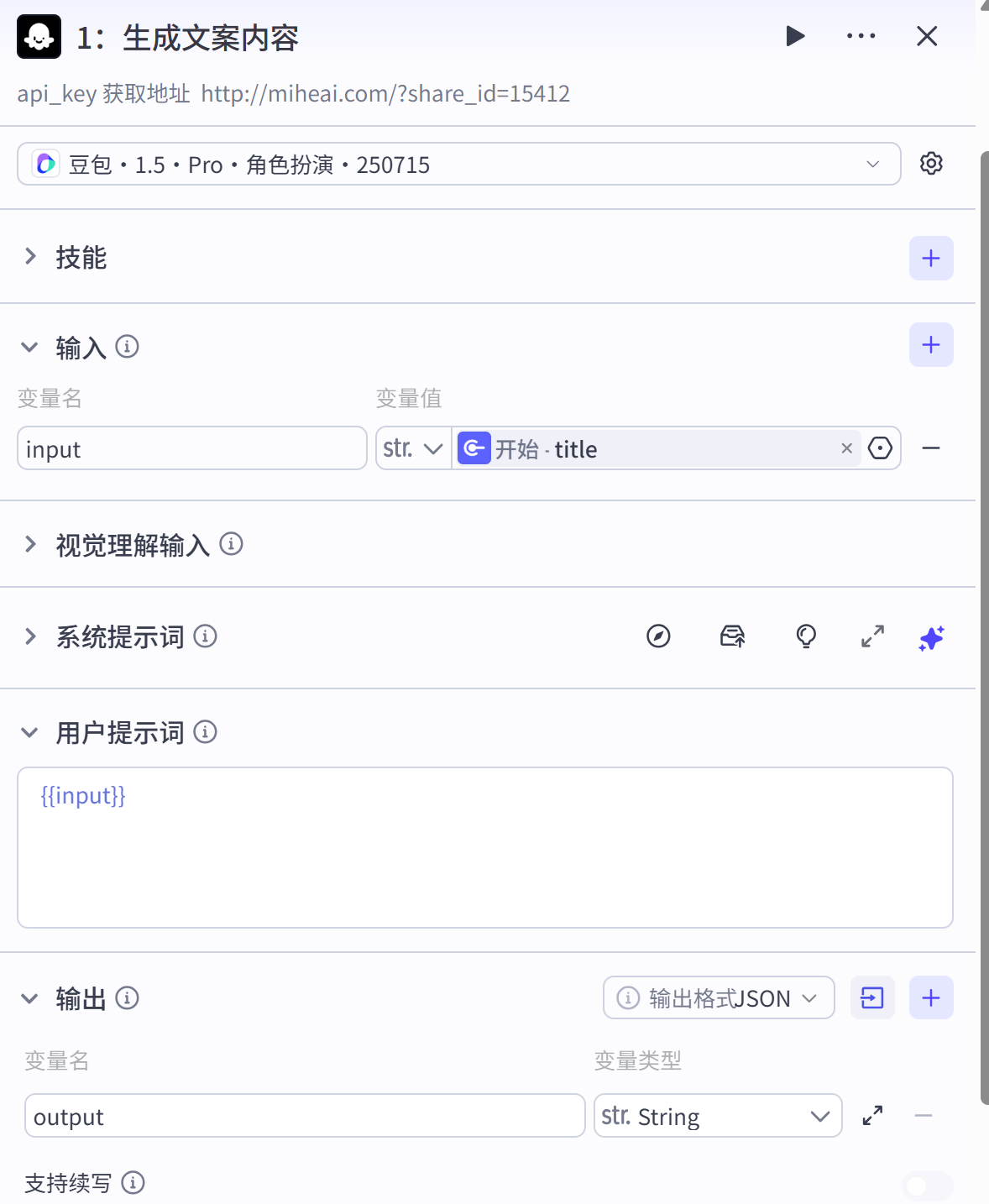Optimize prompt with AI sparkle icon

(x=931, y=638)
